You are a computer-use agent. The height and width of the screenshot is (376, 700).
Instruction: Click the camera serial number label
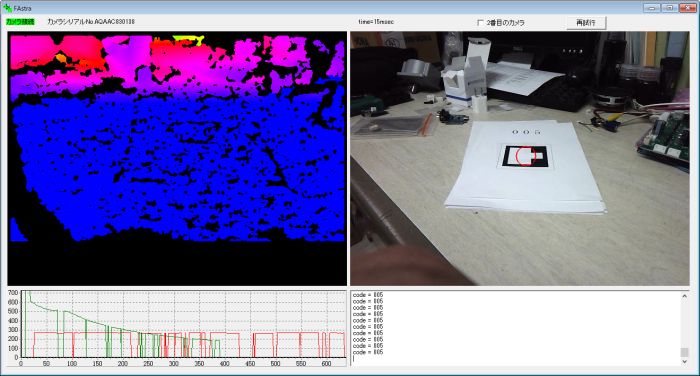(91, 21)
